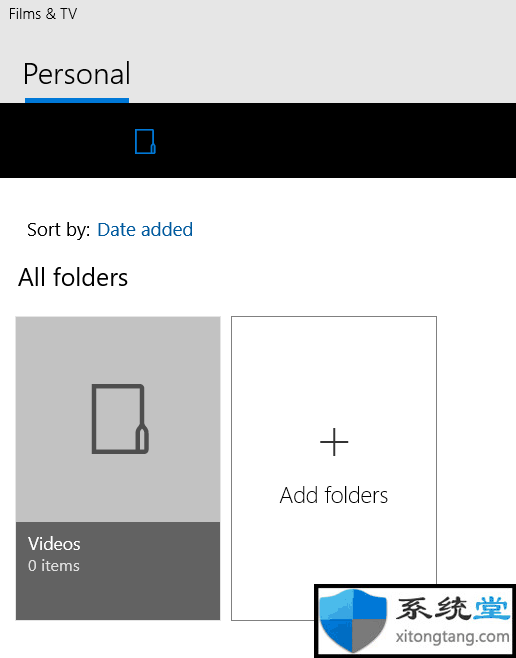Image resolution: width=516 pixels, height=658 pixels.
Task: Open the Videos folder via its grey folder icon
Action: coord(120,419)
